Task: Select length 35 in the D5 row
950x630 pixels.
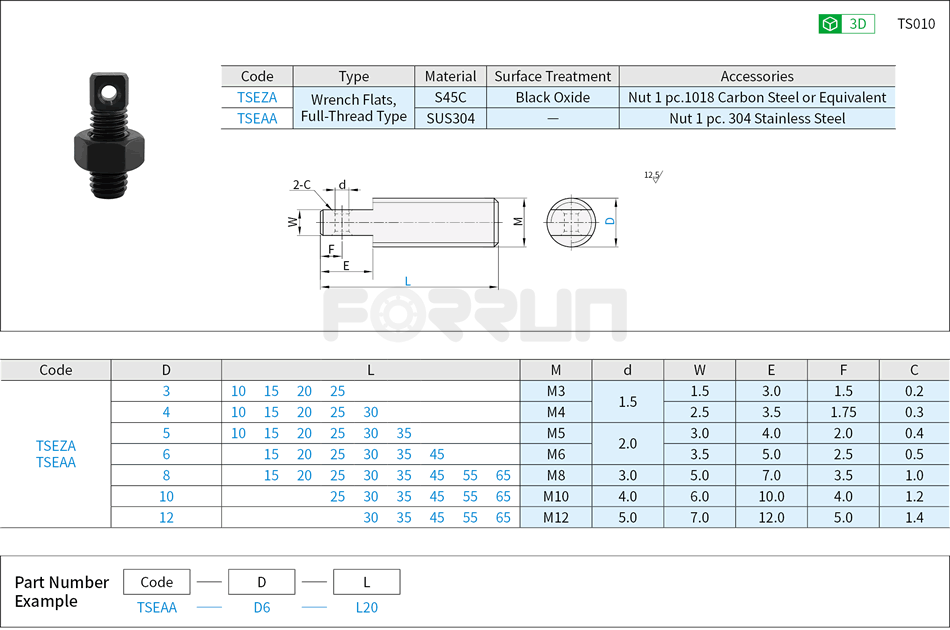Action: (403, 433)
